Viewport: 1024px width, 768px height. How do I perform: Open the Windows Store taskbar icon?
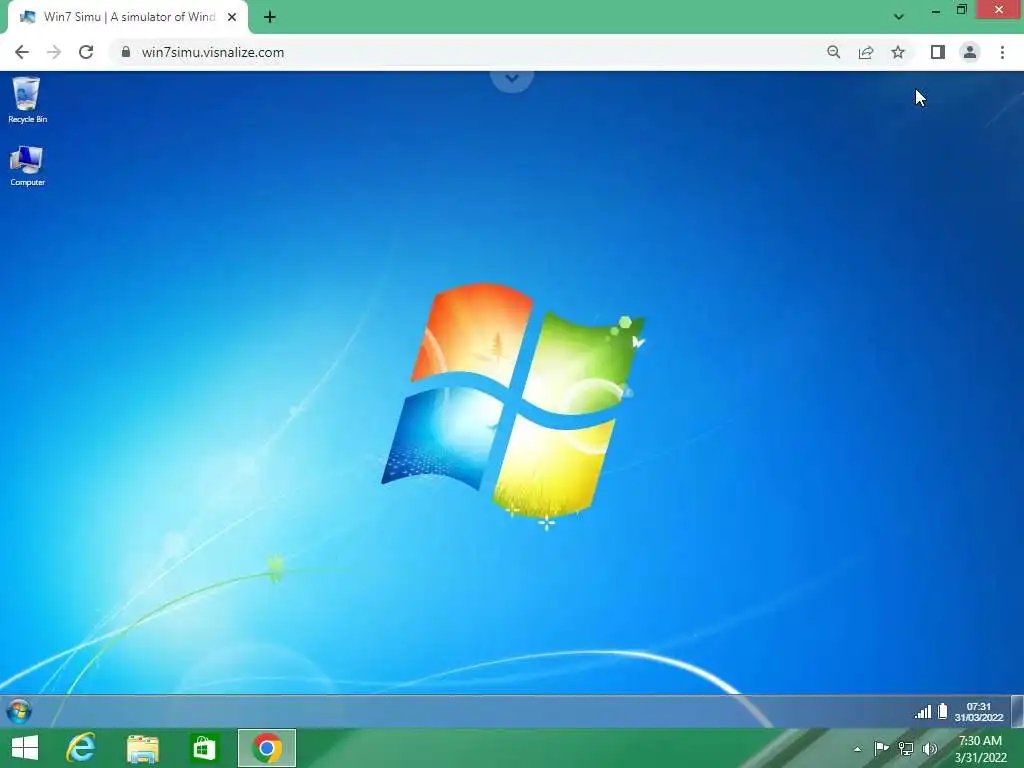coord(204,748)
